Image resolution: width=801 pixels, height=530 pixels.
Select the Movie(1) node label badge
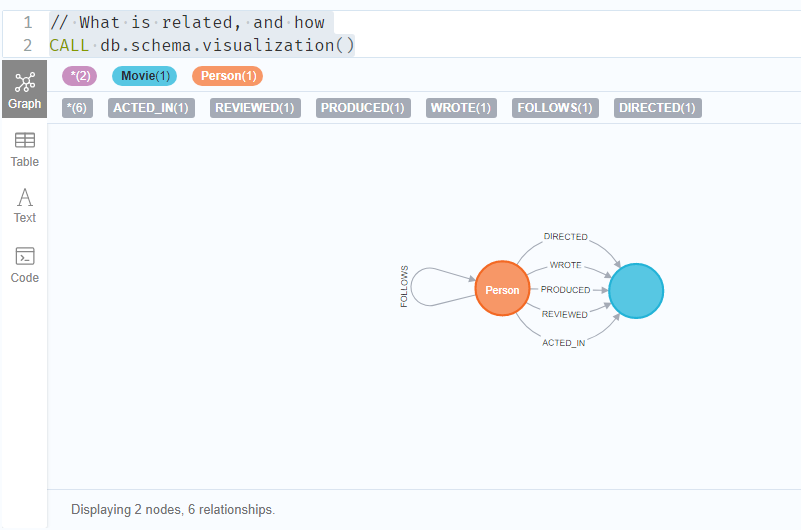[x=145, y=76]
